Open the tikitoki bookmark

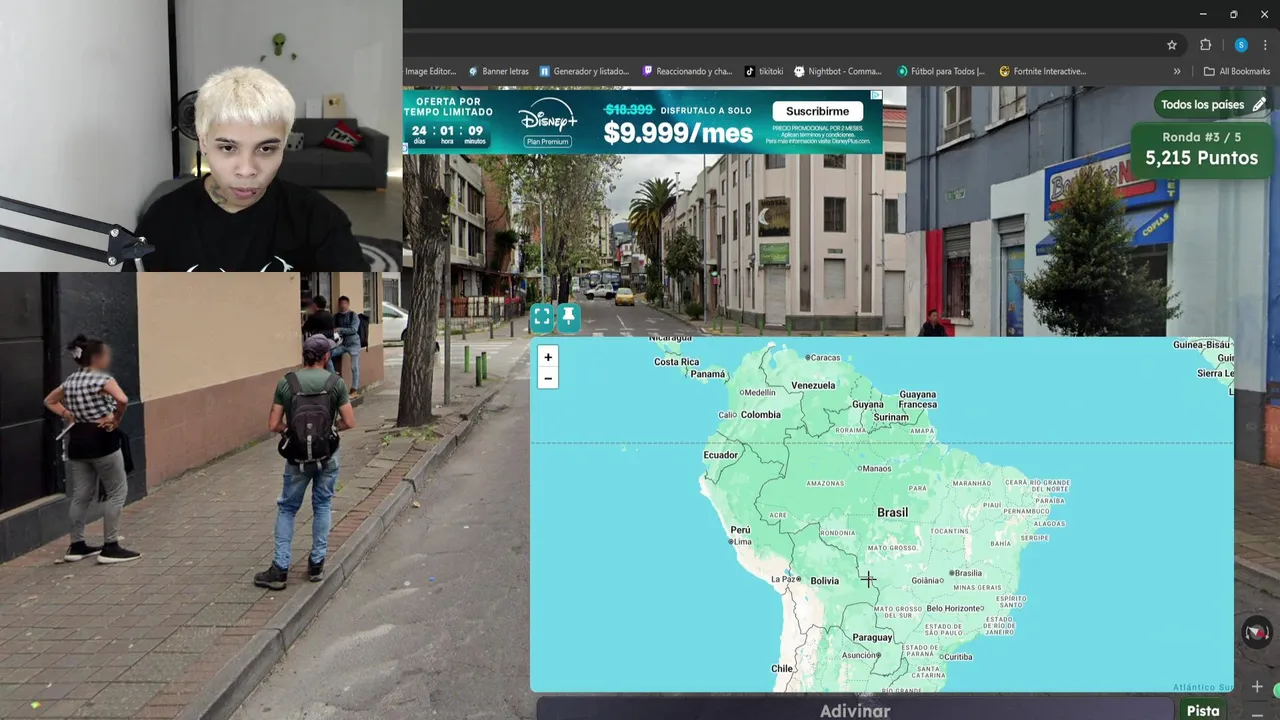click(764, 71)
